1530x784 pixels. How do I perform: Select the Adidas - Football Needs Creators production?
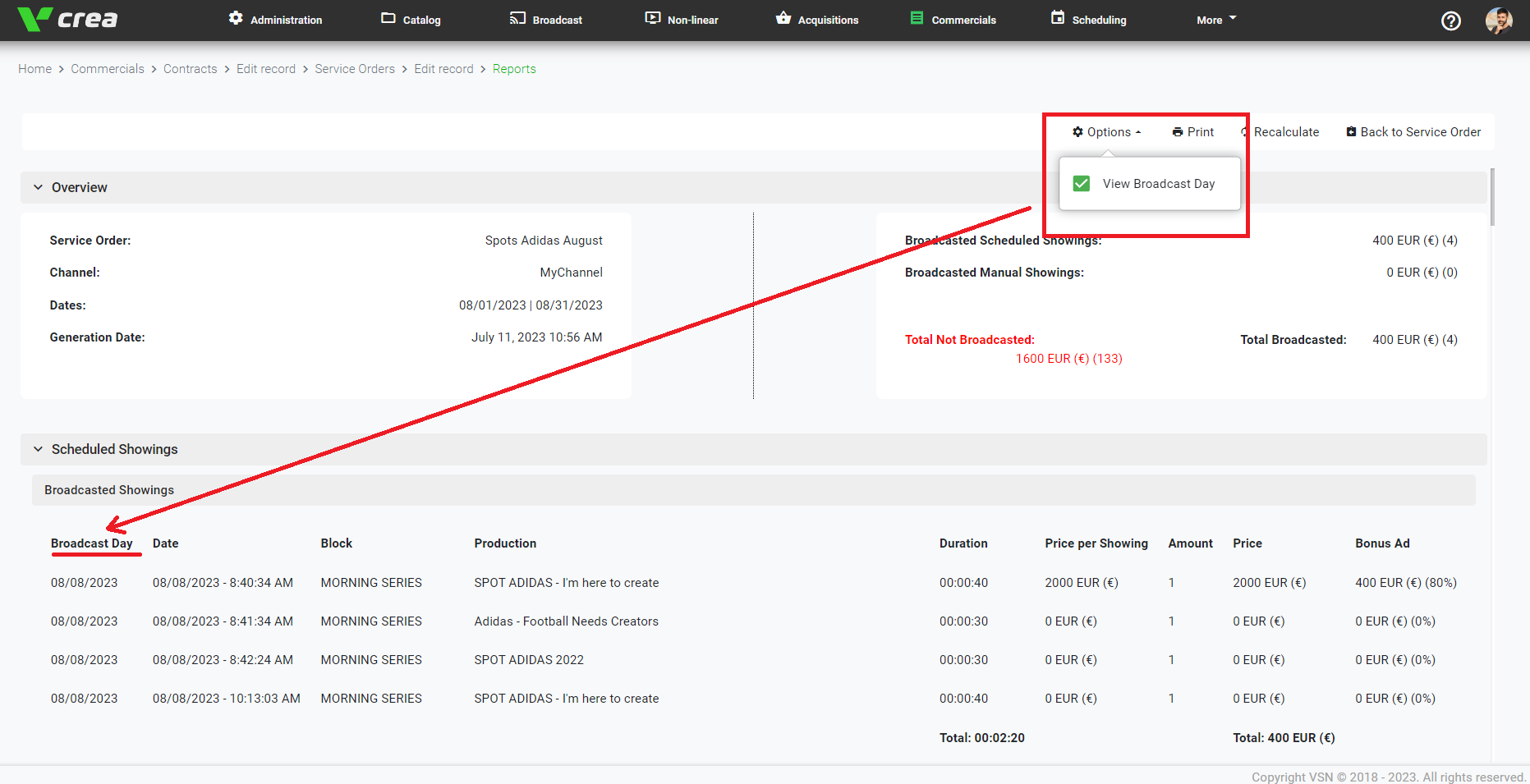pyautogui.click(x=566, y=621)
